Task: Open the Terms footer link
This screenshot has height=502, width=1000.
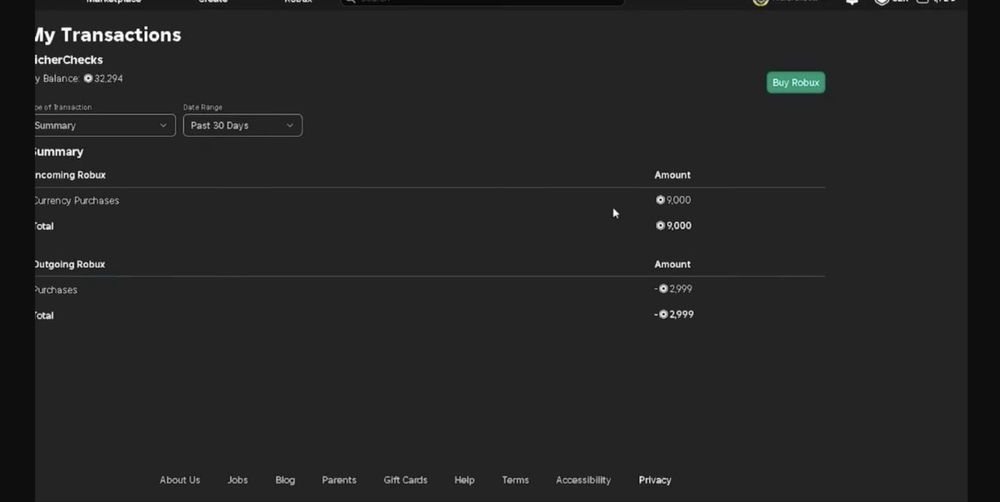Action: tap(515, 480)
